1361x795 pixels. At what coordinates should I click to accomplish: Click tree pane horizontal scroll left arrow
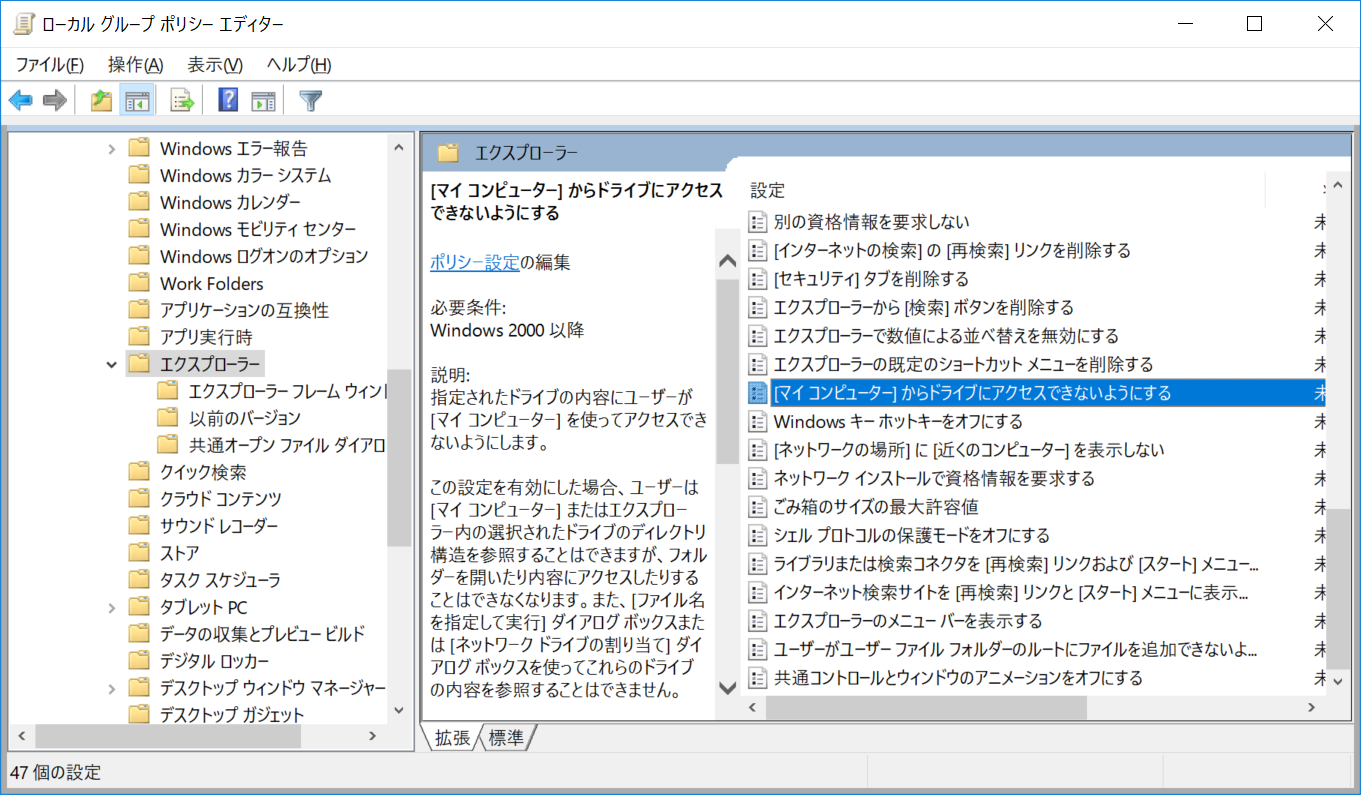(21, 736)
